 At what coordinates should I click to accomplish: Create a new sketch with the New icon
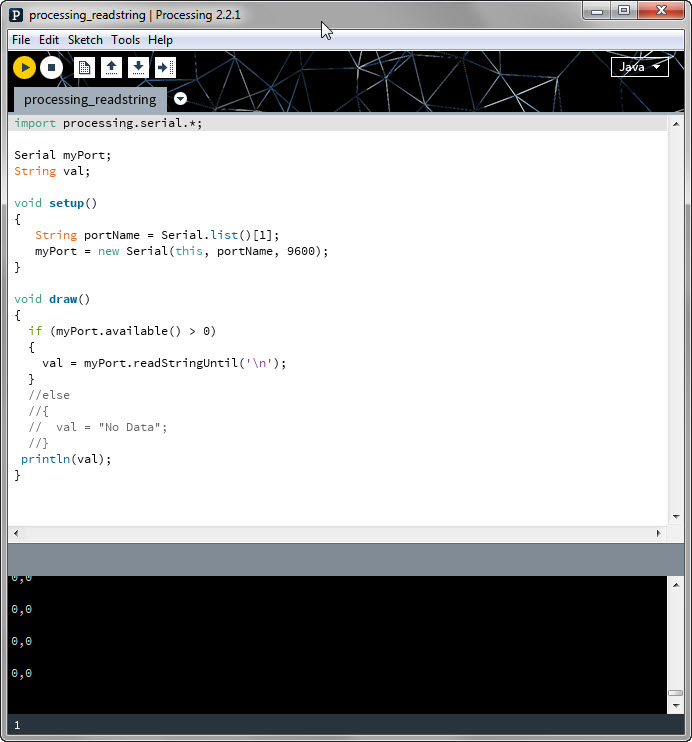coord(84,68)
